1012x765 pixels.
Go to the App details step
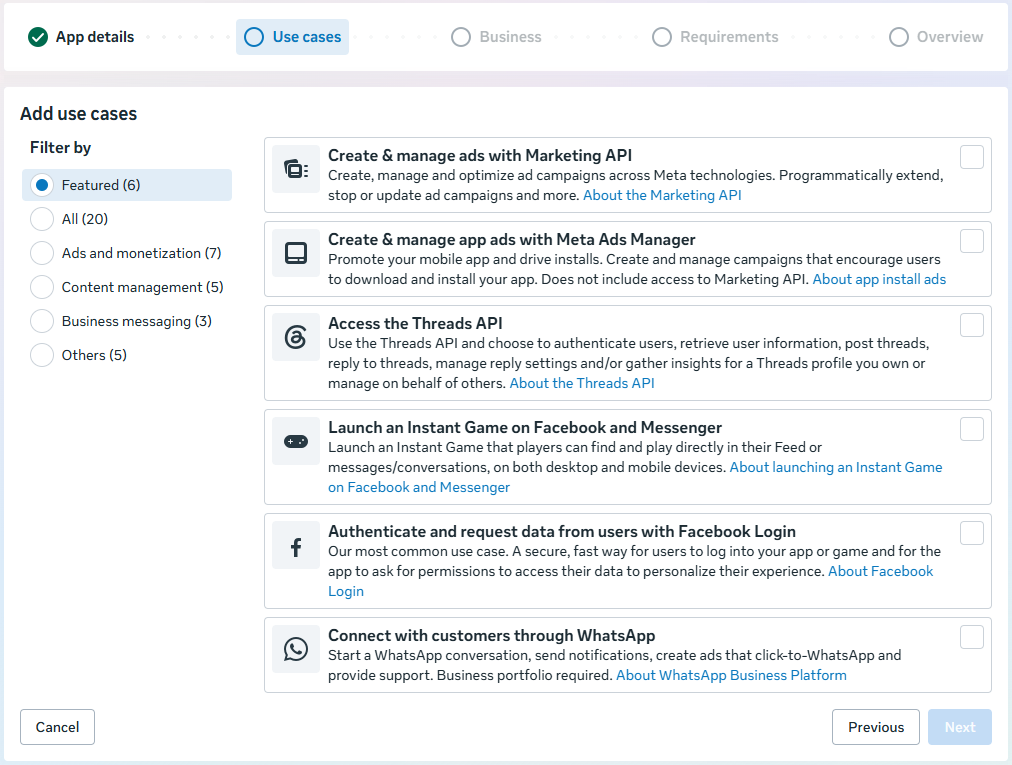pyautogui.click(x=81, y=37)
